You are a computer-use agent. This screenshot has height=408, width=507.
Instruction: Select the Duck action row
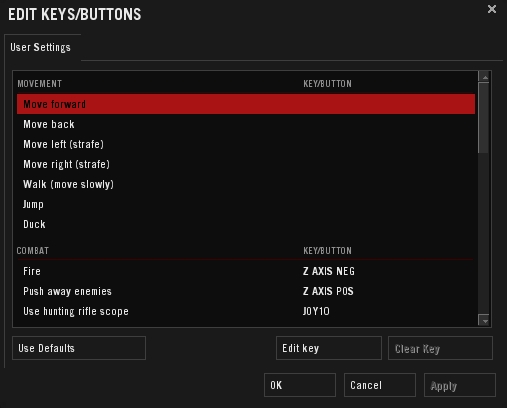(246, 224)
